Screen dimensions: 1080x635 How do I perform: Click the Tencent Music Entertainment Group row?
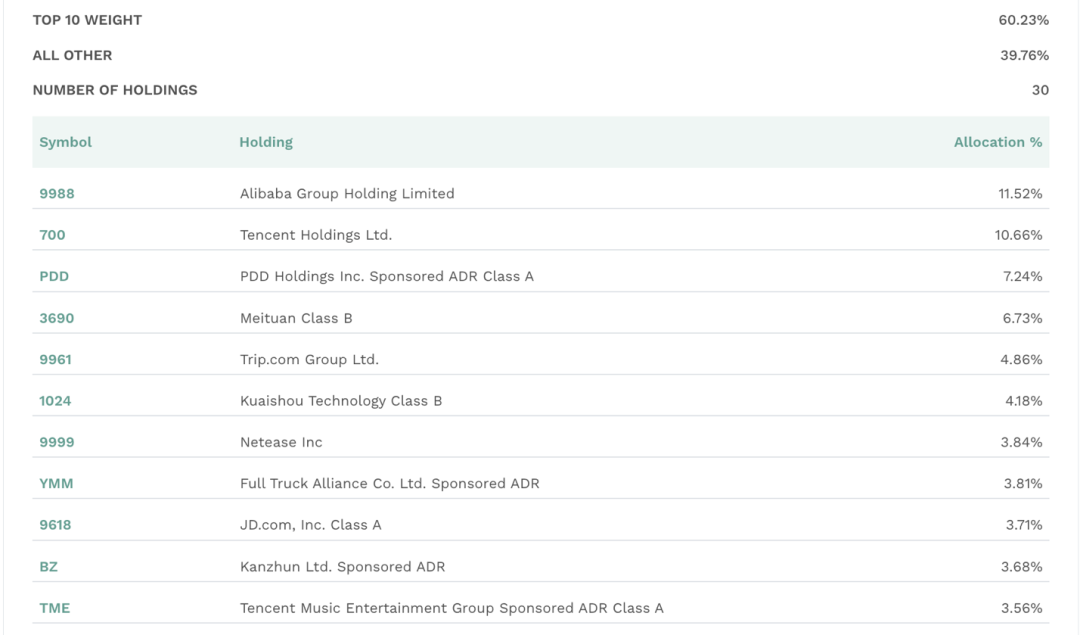click(x=452, y=608)
